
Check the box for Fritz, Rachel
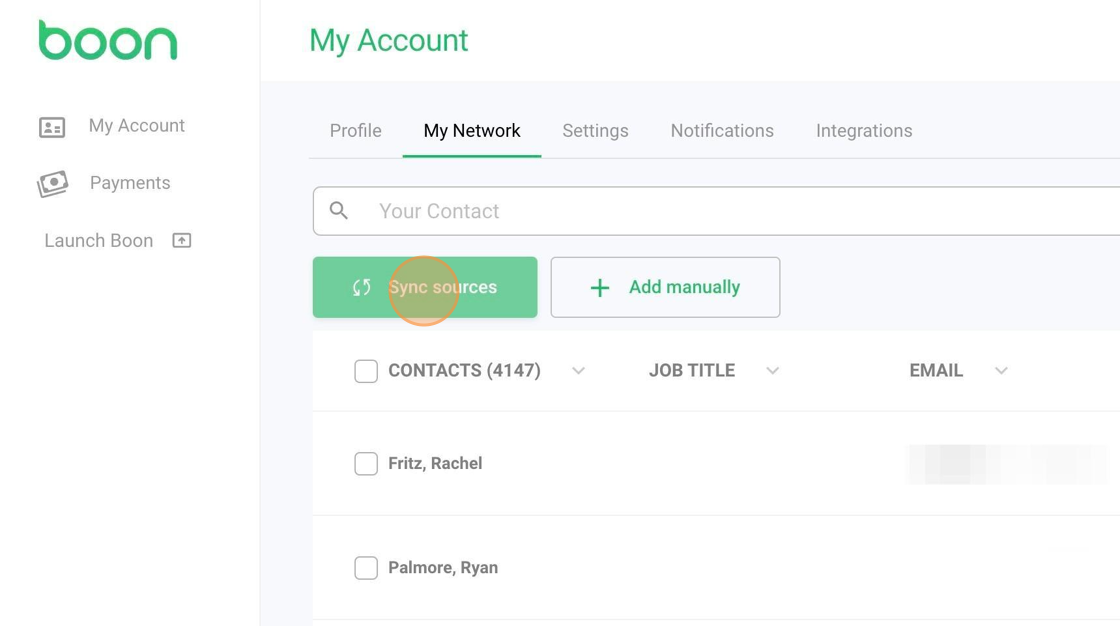[x=366, y=464]
